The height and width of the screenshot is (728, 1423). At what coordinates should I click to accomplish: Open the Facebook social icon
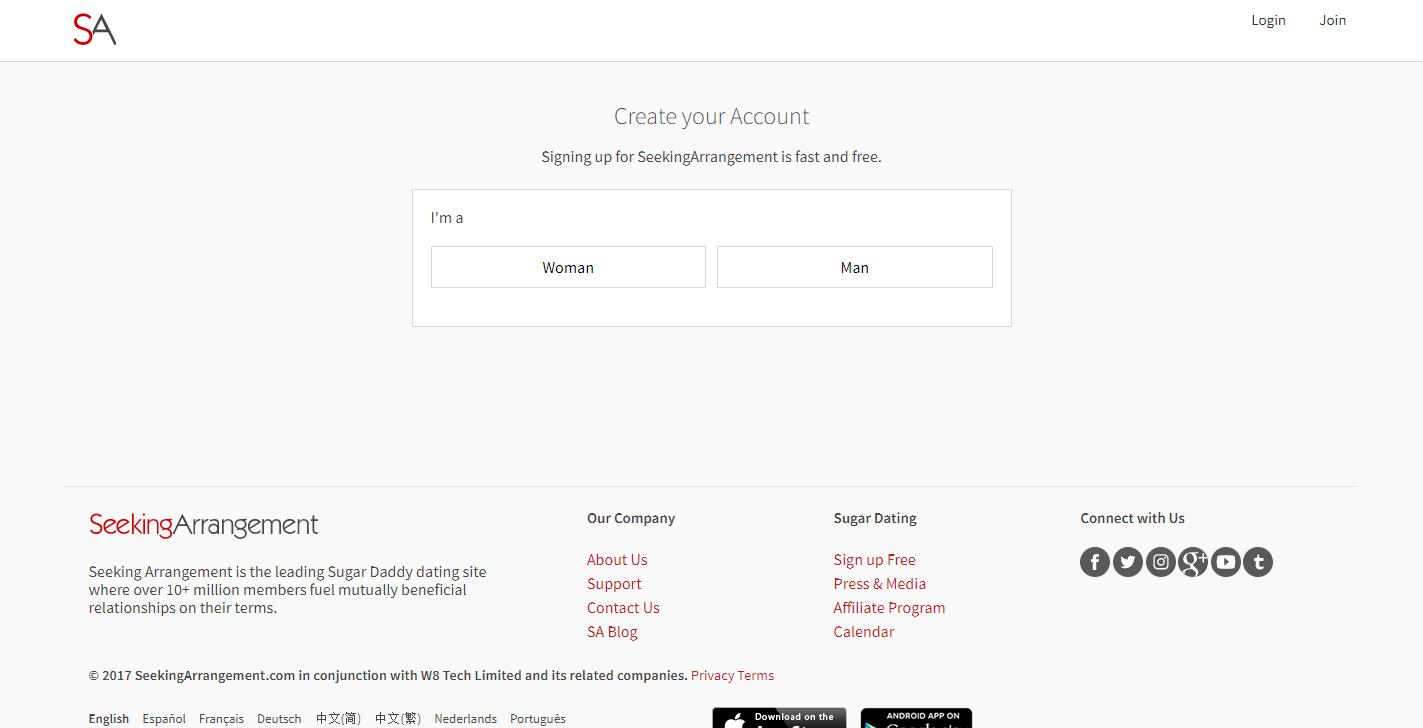[x=1095, y=562]
